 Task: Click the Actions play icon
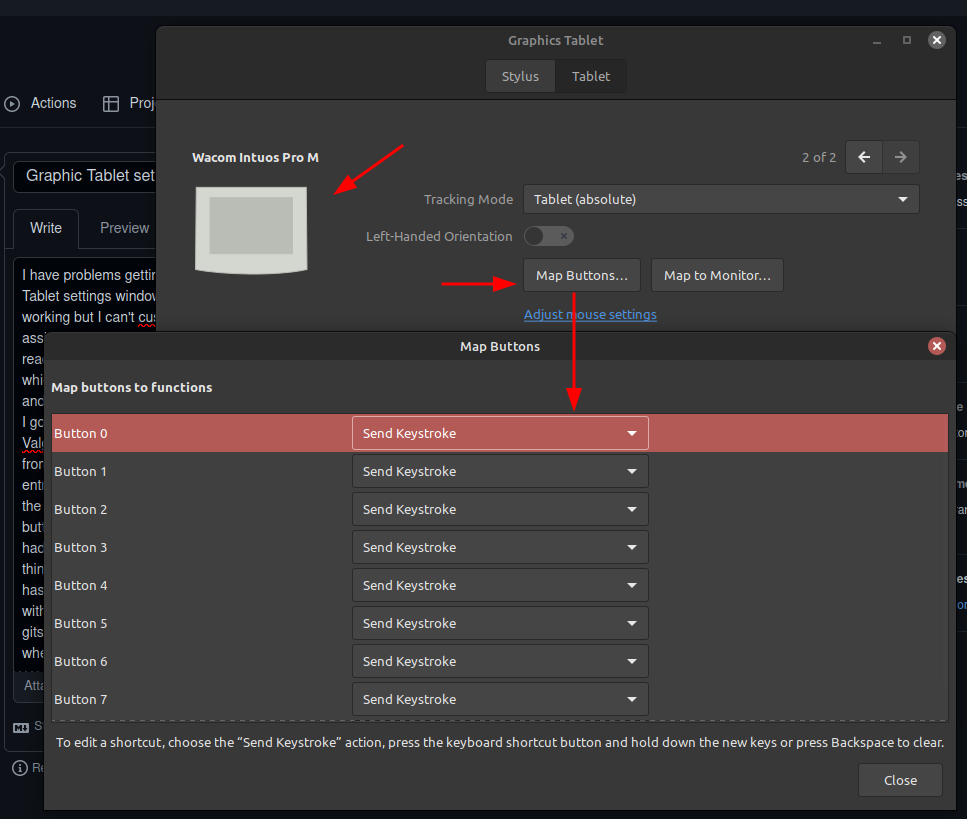tap(12, 103)
